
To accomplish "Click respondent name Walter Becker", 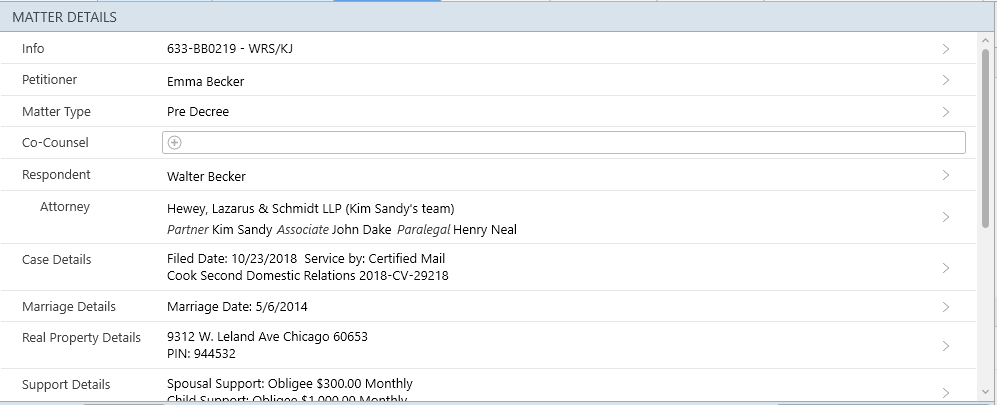I will coord(206,177).
